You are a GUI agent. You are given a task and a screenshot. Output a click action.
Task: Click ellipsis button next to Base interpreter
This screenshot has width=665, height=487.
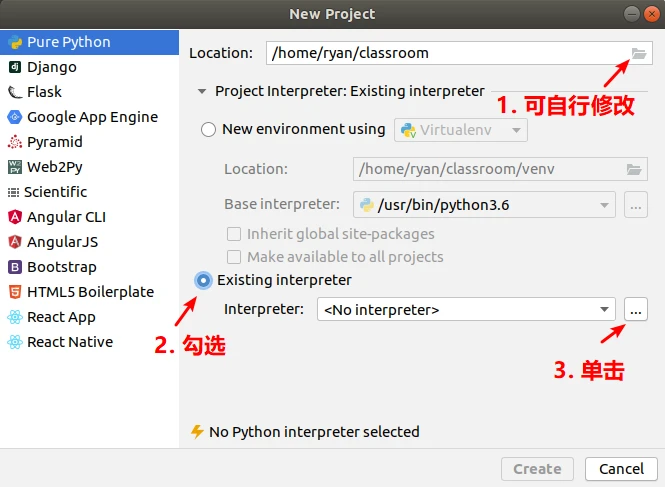click(x=636, y=205)
